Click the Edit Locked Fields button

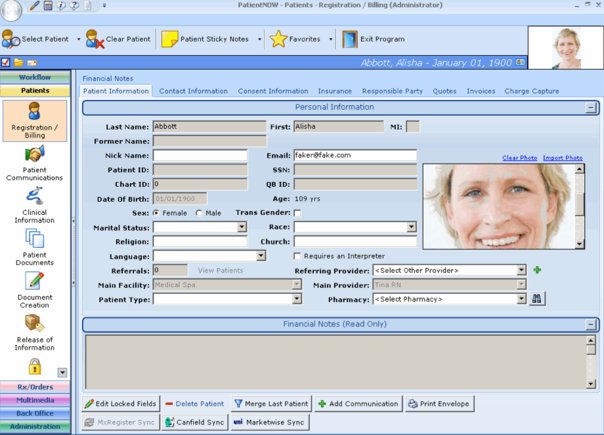click(x=119, y=404)
